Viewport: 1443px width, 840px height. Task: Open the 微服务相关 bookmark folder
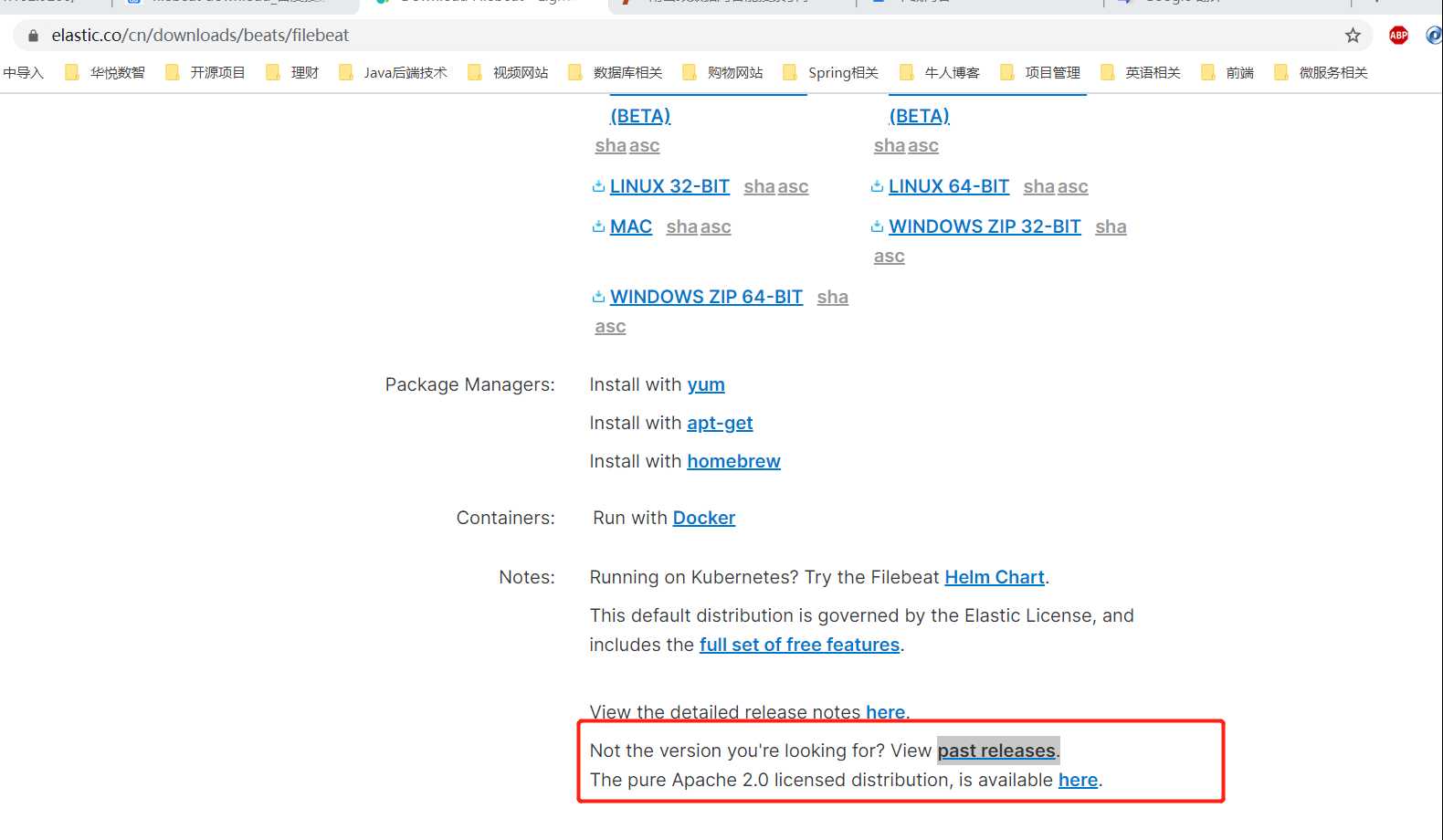[1322, 72]
